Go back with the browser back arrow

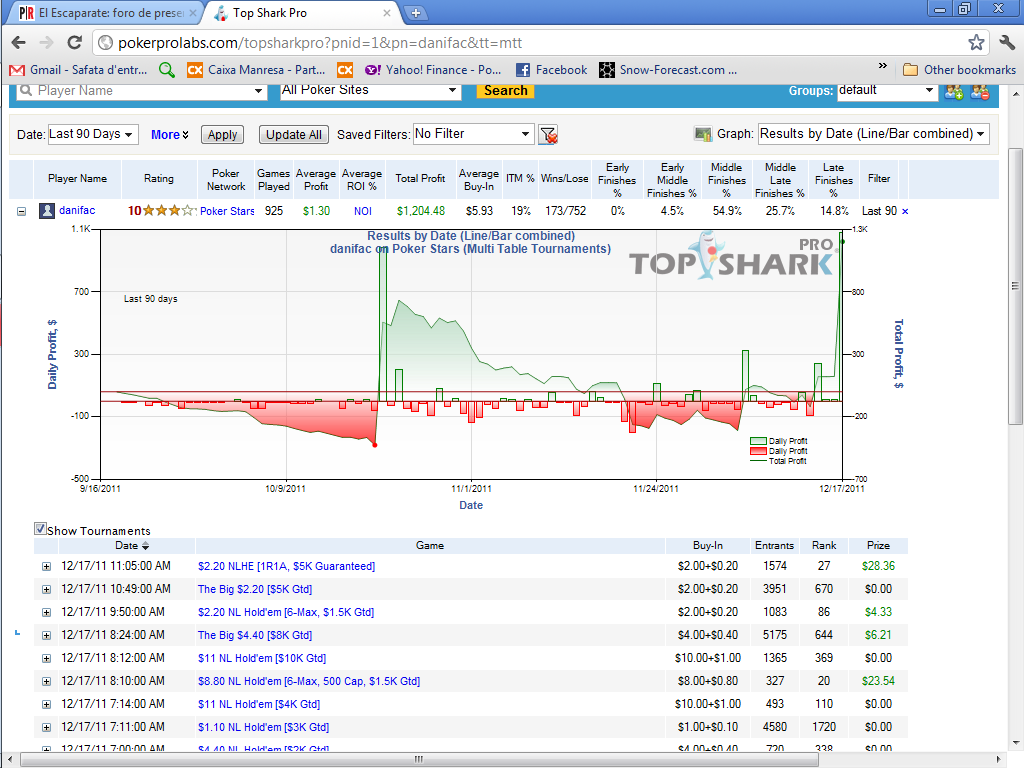(18, 43)
